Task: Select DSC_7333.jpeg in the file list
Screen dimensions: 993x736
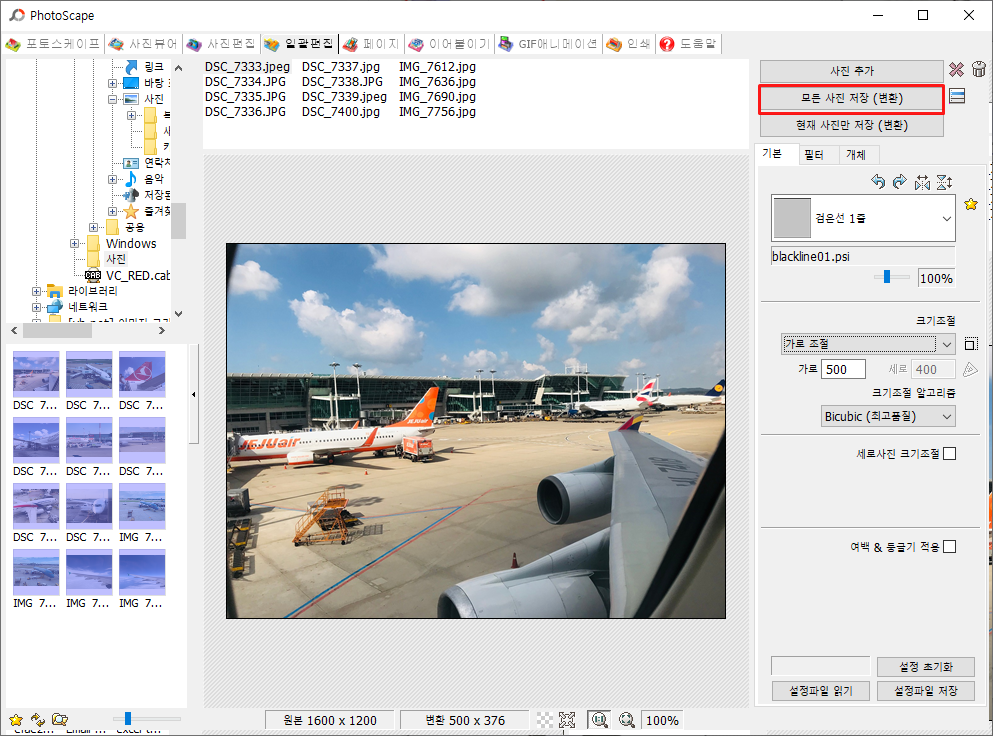Action: point(247,67)
